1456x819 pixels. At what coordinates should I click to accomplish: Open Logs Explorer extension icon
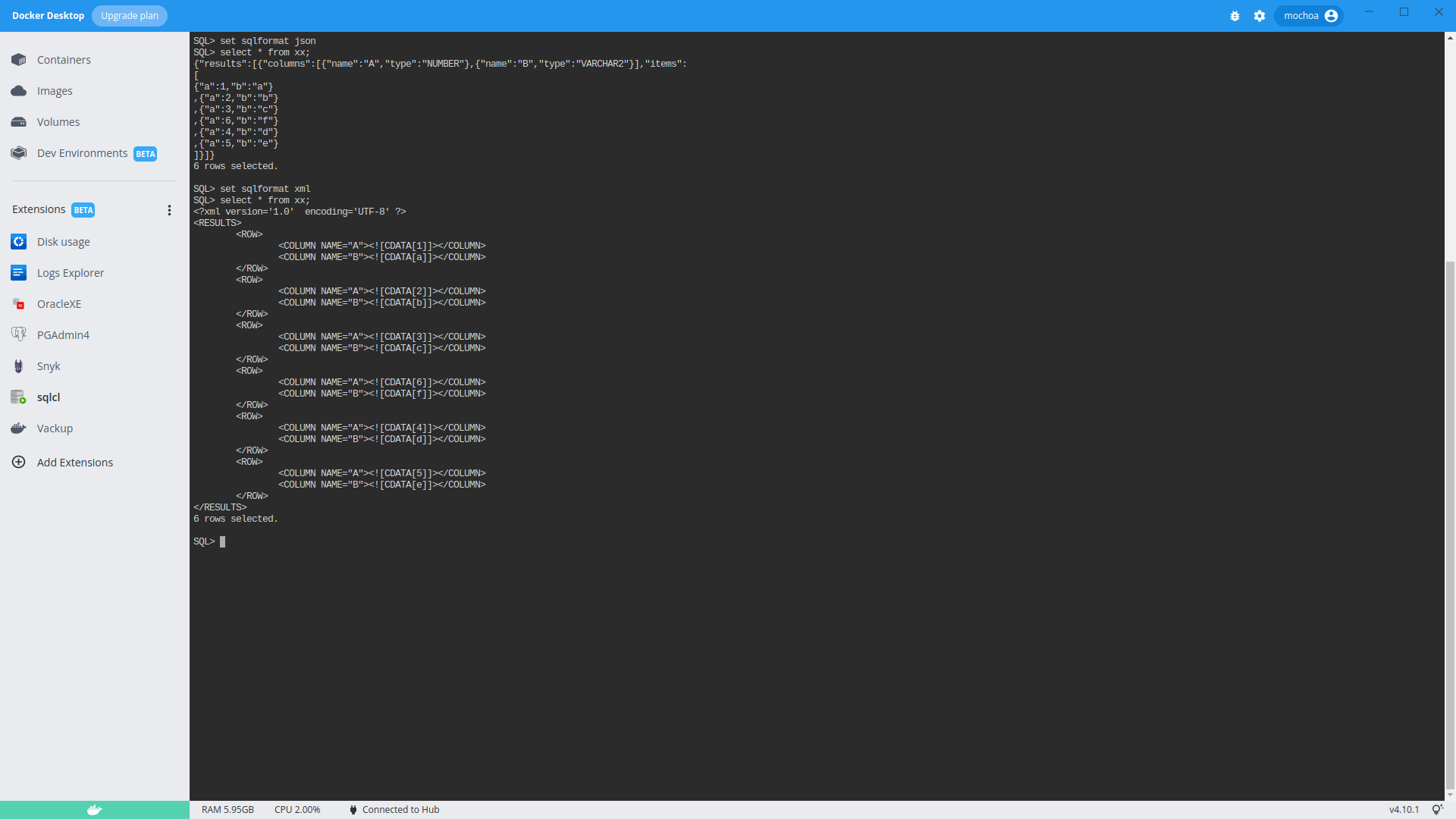coord(19,273)
